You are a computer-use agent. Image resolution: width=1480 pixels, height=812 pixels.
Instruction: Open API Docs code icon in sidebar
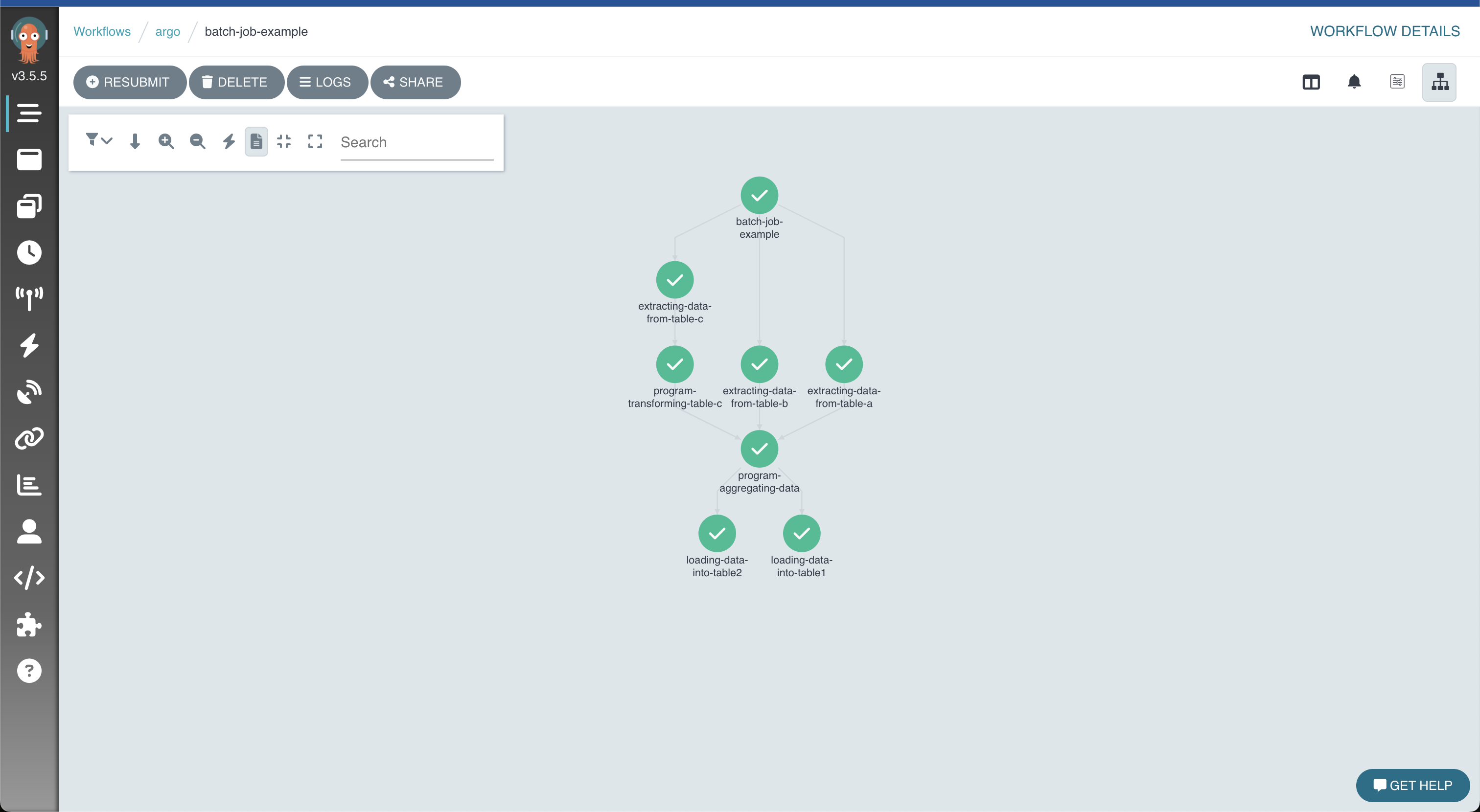[x=29, y=578]
